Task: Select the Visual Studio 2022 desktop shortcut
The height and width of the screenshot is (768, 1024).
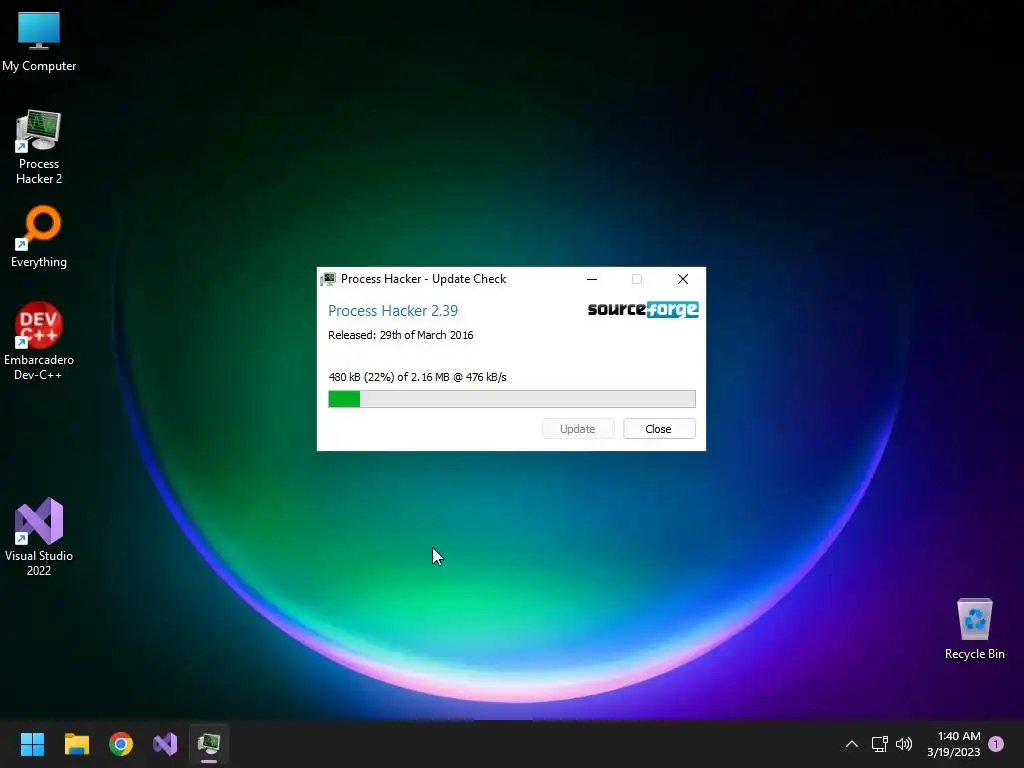Action: [x=39, y=537]
